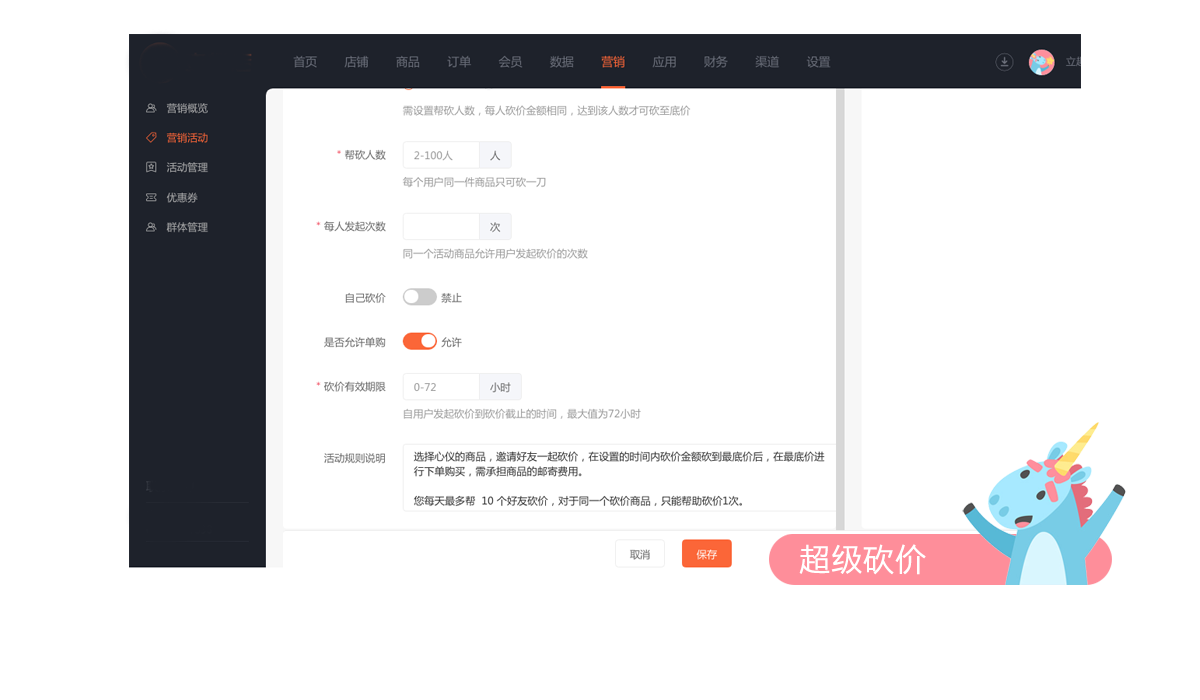Screen dimensions: 1200x700
Task: Click the 取消 button
Action: [x=639, y=554]
